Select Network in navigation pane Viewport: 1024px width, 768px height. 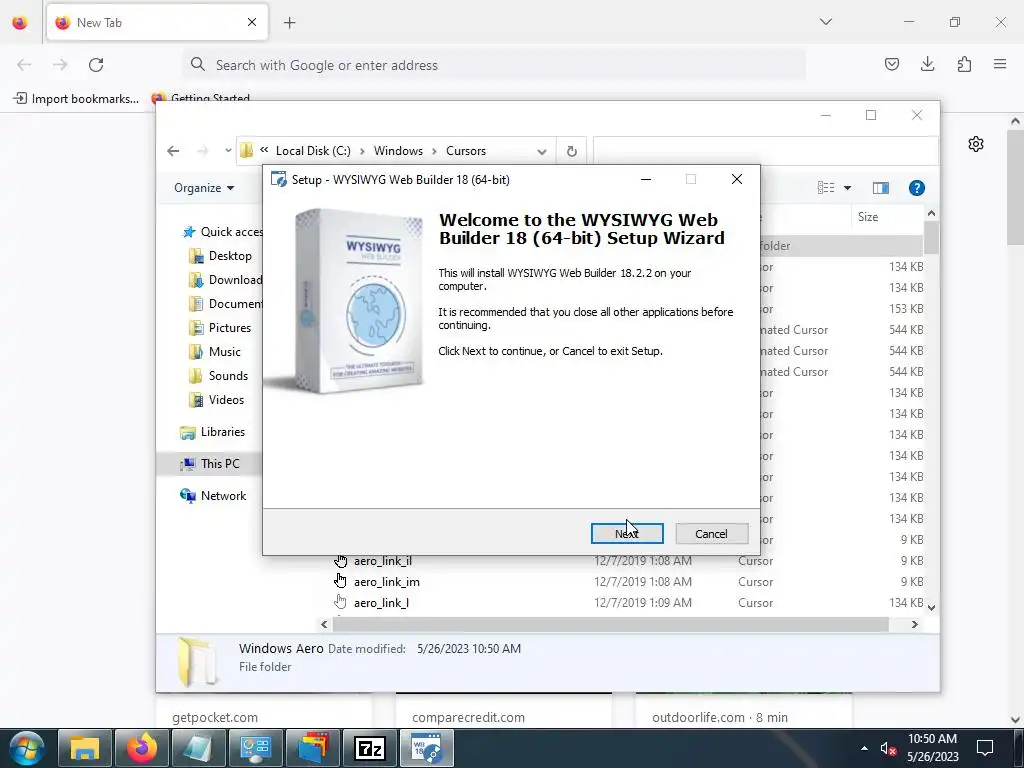click(213, 496)
